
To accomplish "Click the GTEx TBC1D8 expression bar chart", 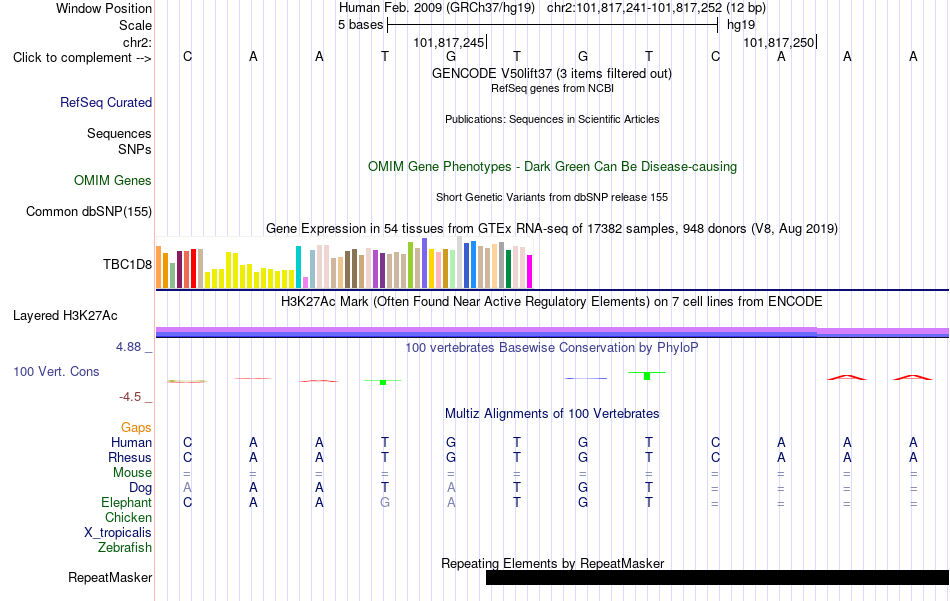I will [x=344, y=262].
